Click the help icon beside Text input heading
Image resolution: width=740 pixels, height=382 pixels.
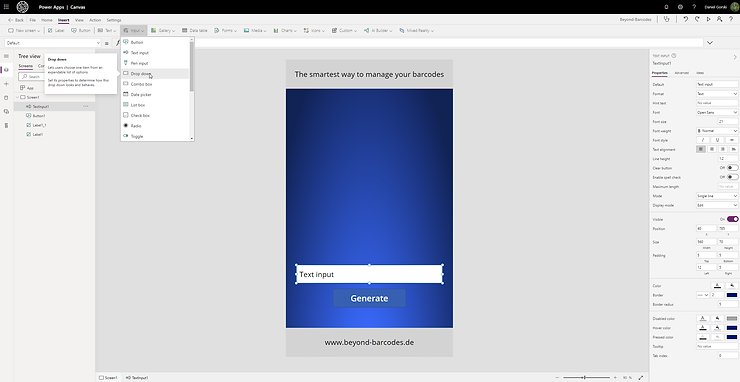673,55
